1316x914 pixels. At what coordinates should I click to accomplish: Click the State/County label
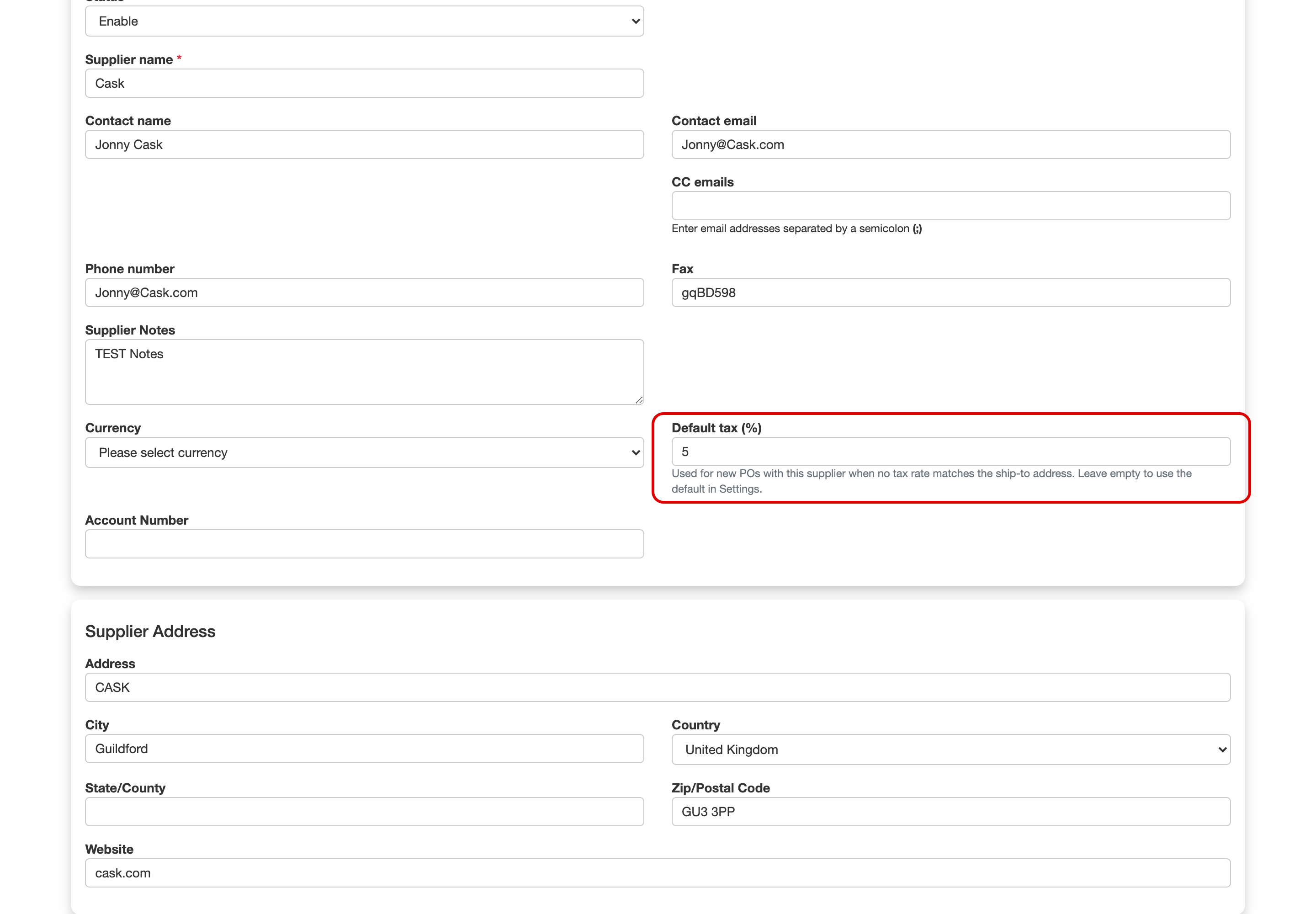(125, 788)
